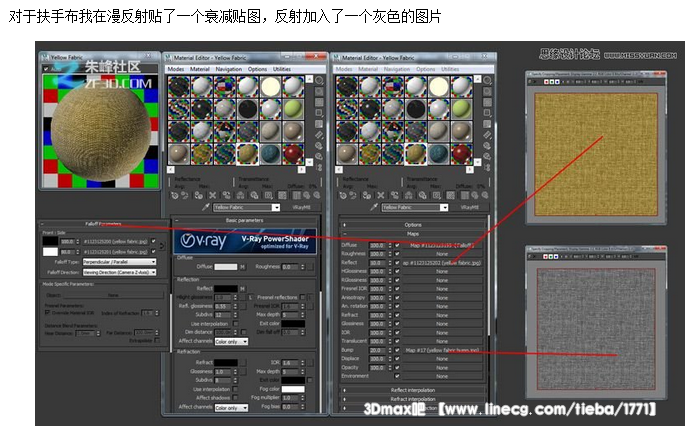Expand the Reflect interpolation rollout

tap(413, 390)
